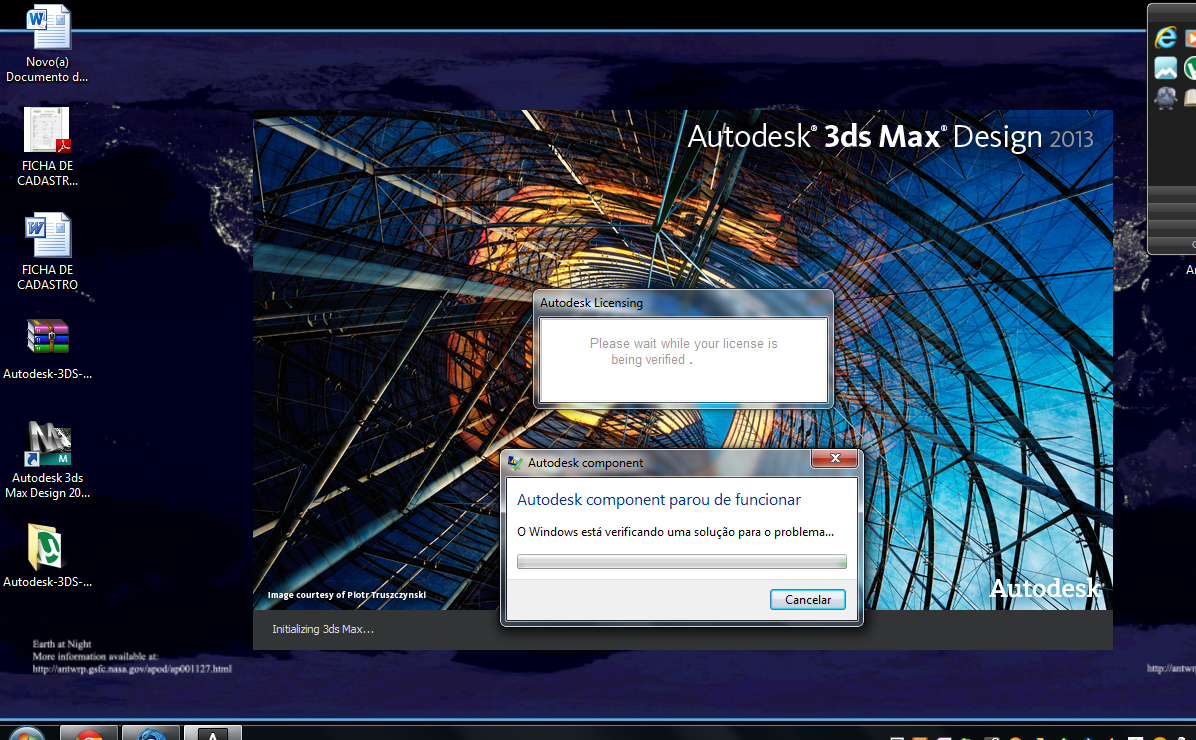Open the cartoon character icon in the dock

click(1165, 98)
